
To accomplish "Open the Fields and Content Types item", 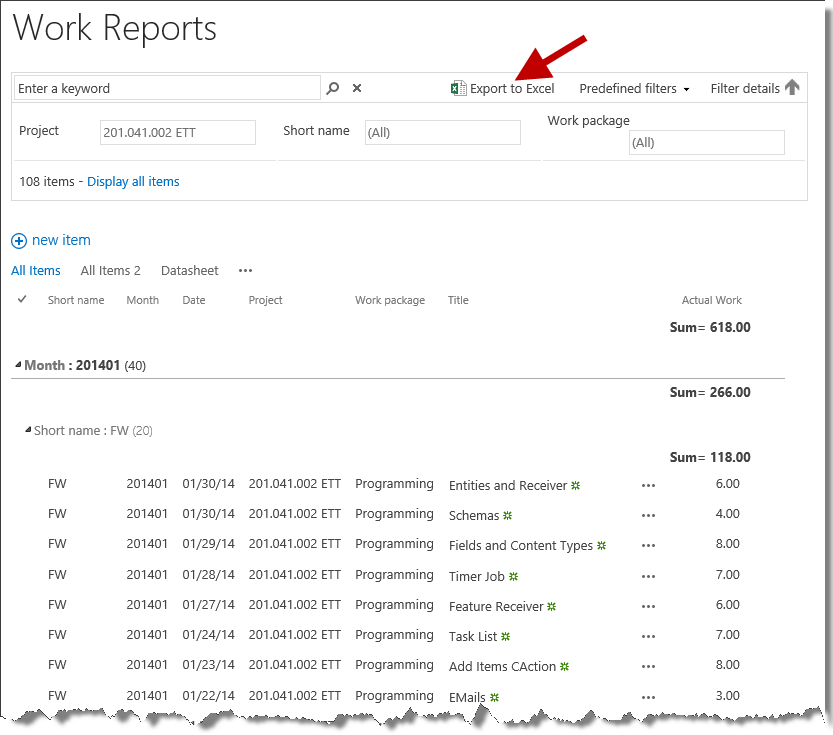I will pos(521,545).
